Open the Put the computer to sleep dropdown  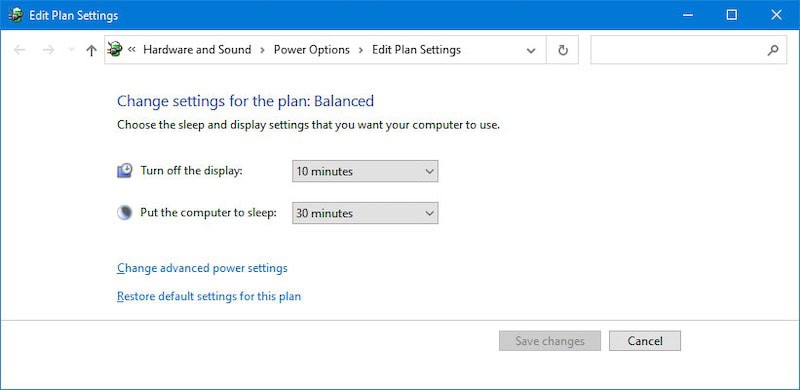[x=365, y=213]
